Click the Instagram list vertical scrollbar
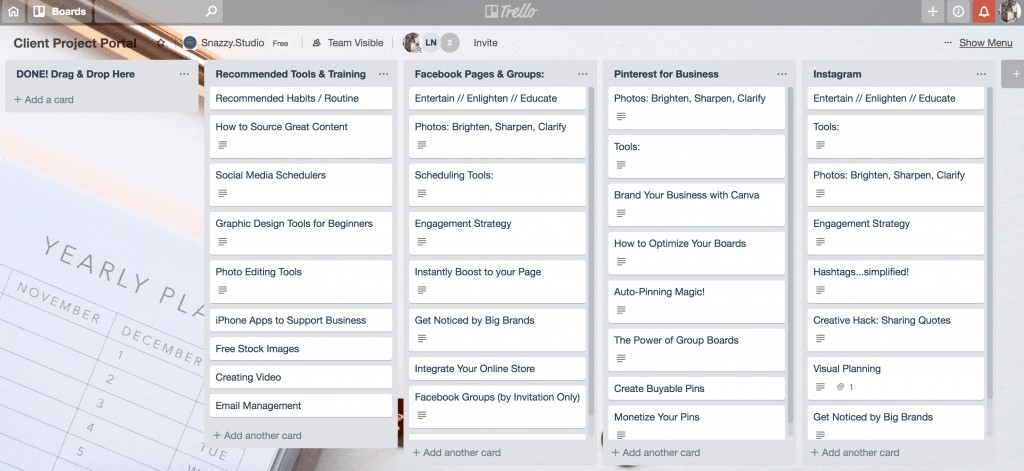The image size is (1024, 471). [990, 243]
